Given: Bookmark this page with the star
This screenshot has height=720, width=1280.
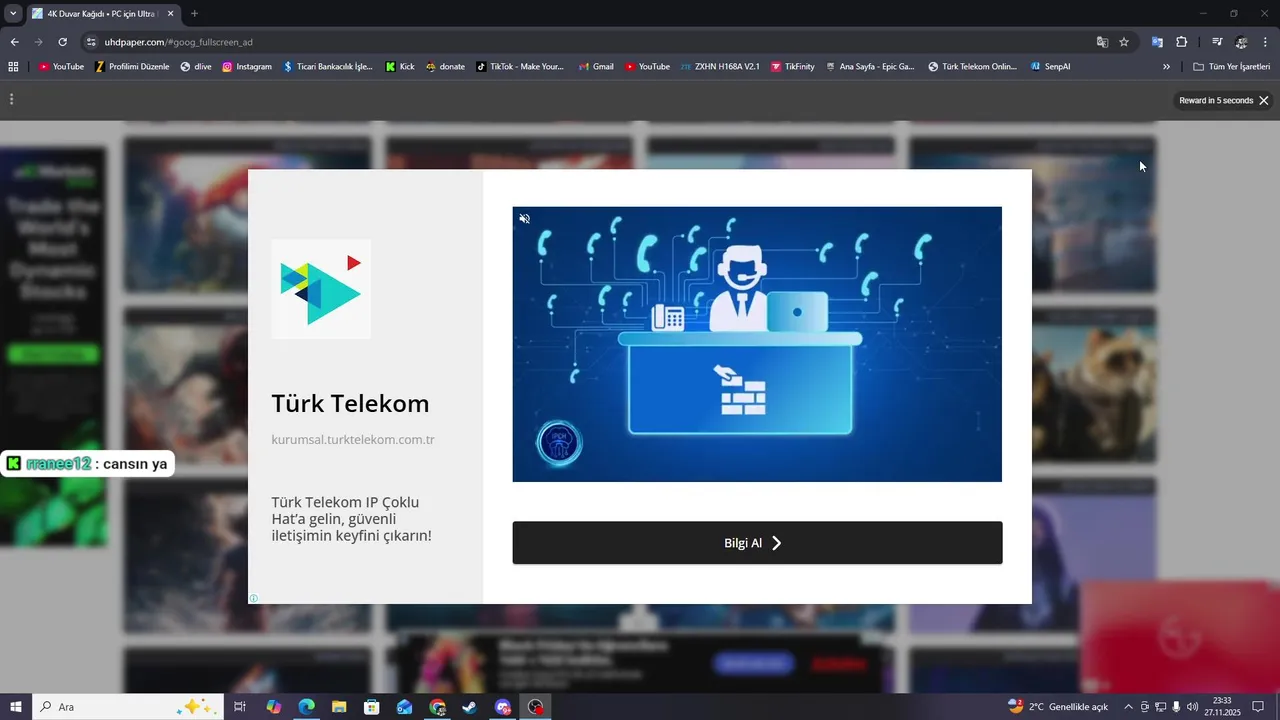Looking at the screenshot, I should (x=1124, y=42).
